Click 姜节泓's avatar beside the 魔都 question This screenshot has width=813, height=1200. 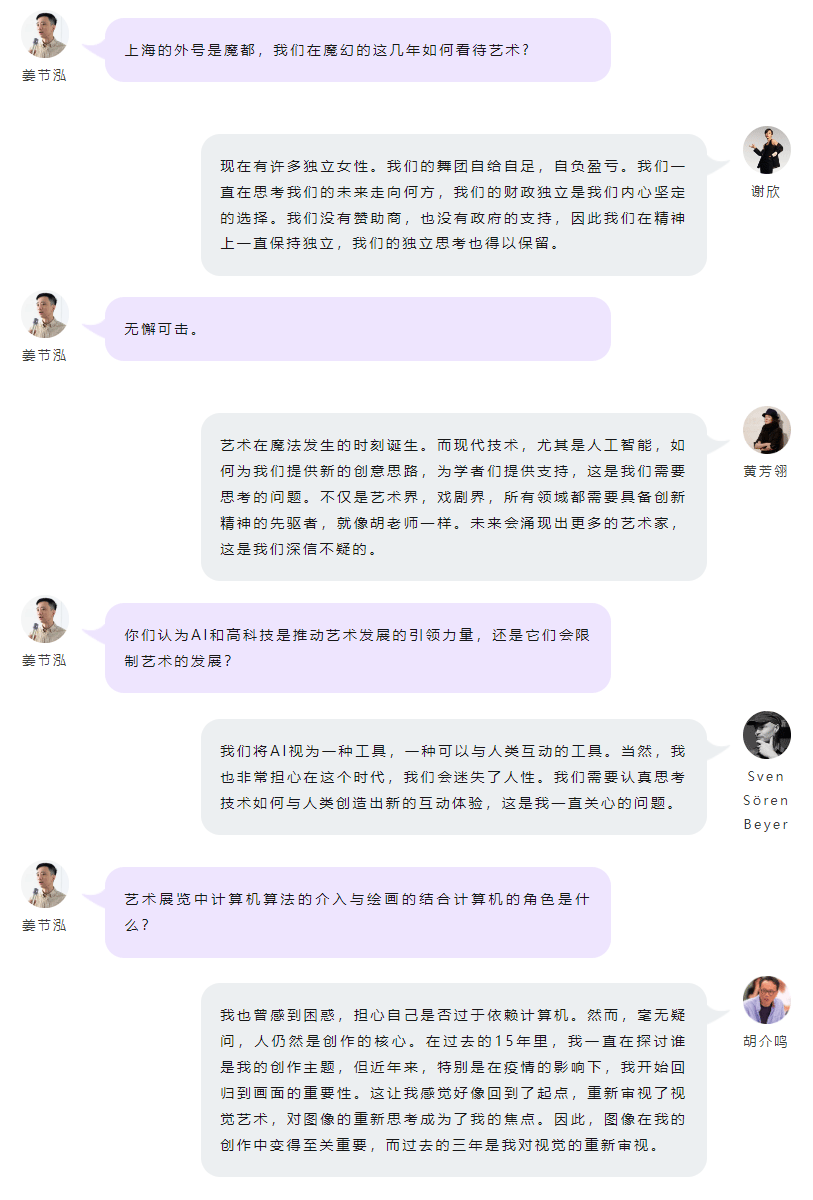tap(44, 36)
